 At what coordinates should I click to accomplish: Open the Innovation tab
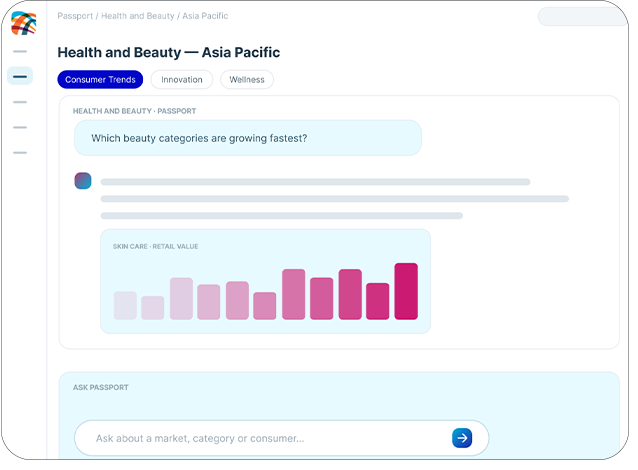(x=182, y=79)
